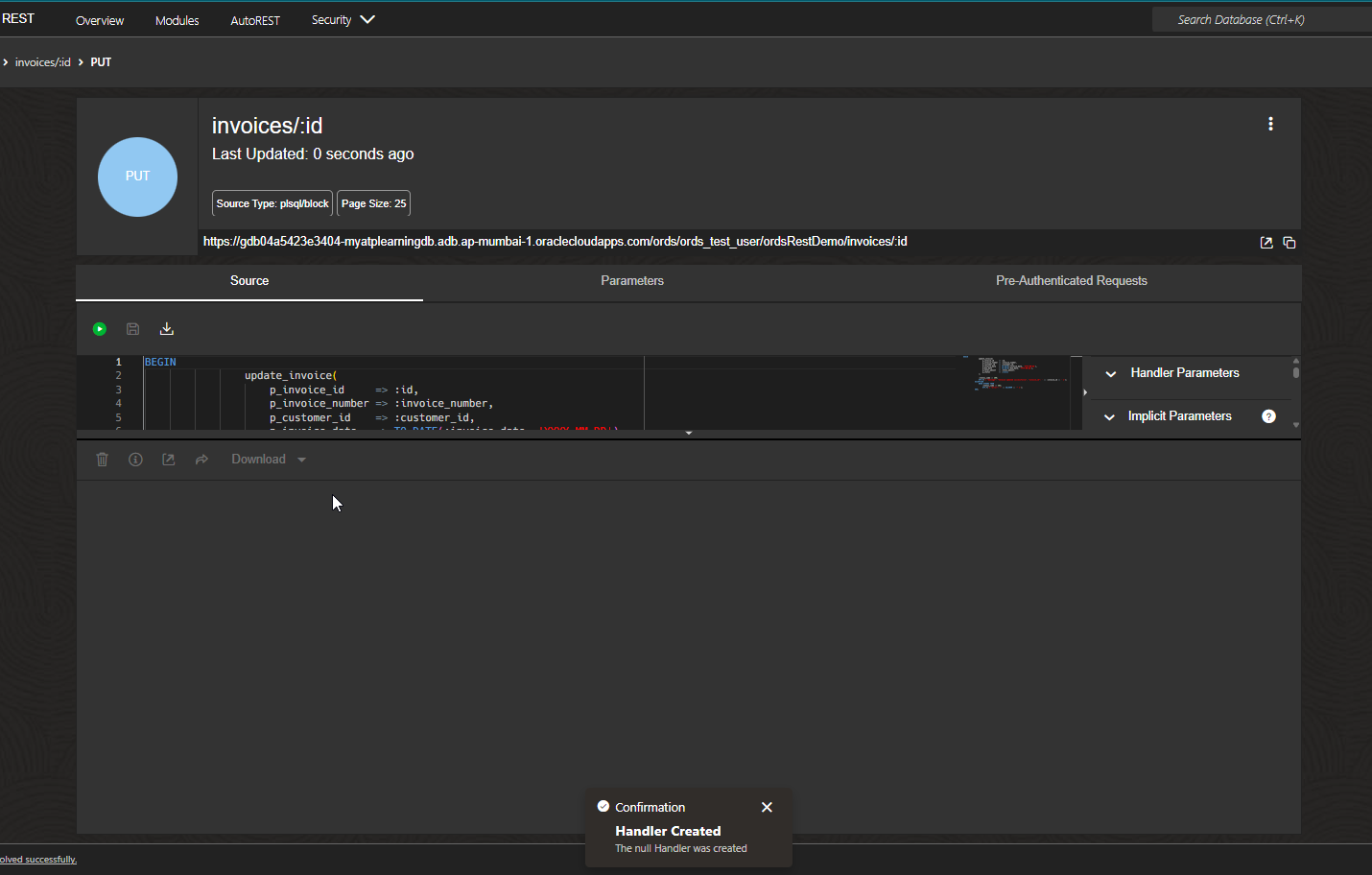
Task: Click the share arrow in results toolbar
Action: [201, 459]
